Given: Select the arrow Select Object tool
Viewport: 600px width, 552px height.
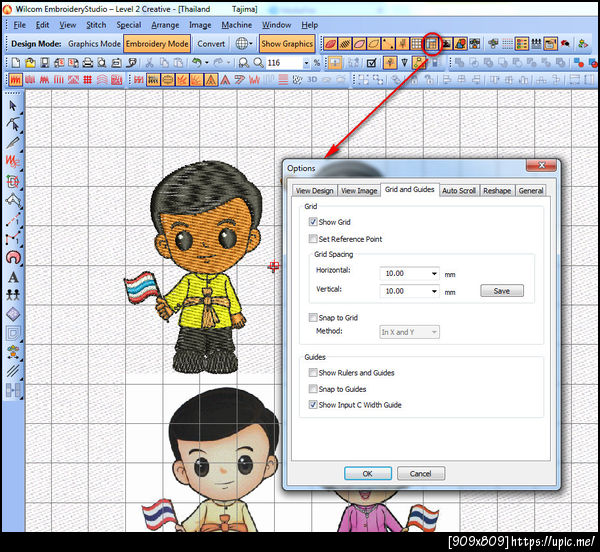Looking at the screenshot, I should [13, 105].
